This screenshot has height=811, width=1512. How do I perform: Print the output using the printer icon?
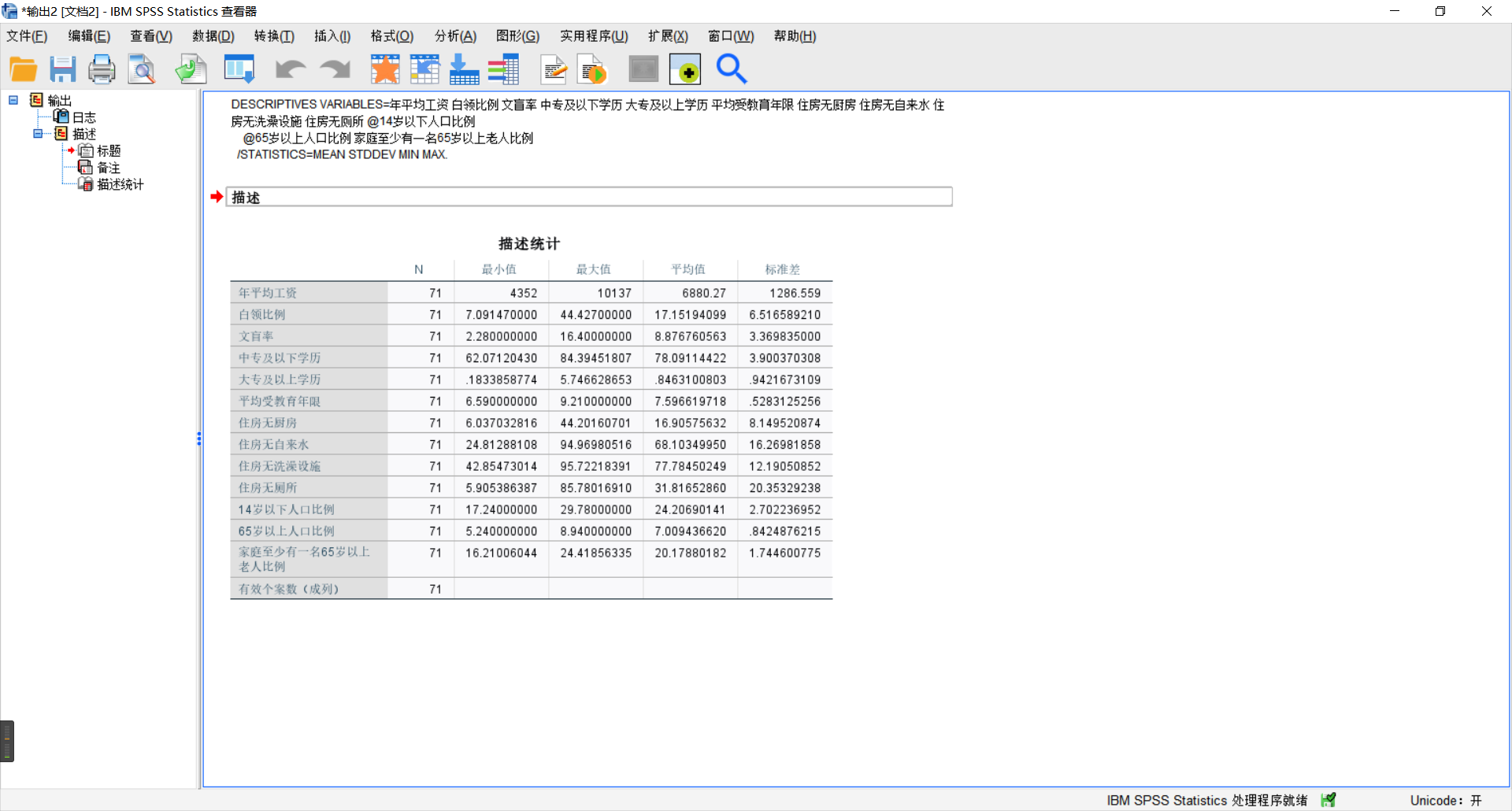tap(102, 69)
